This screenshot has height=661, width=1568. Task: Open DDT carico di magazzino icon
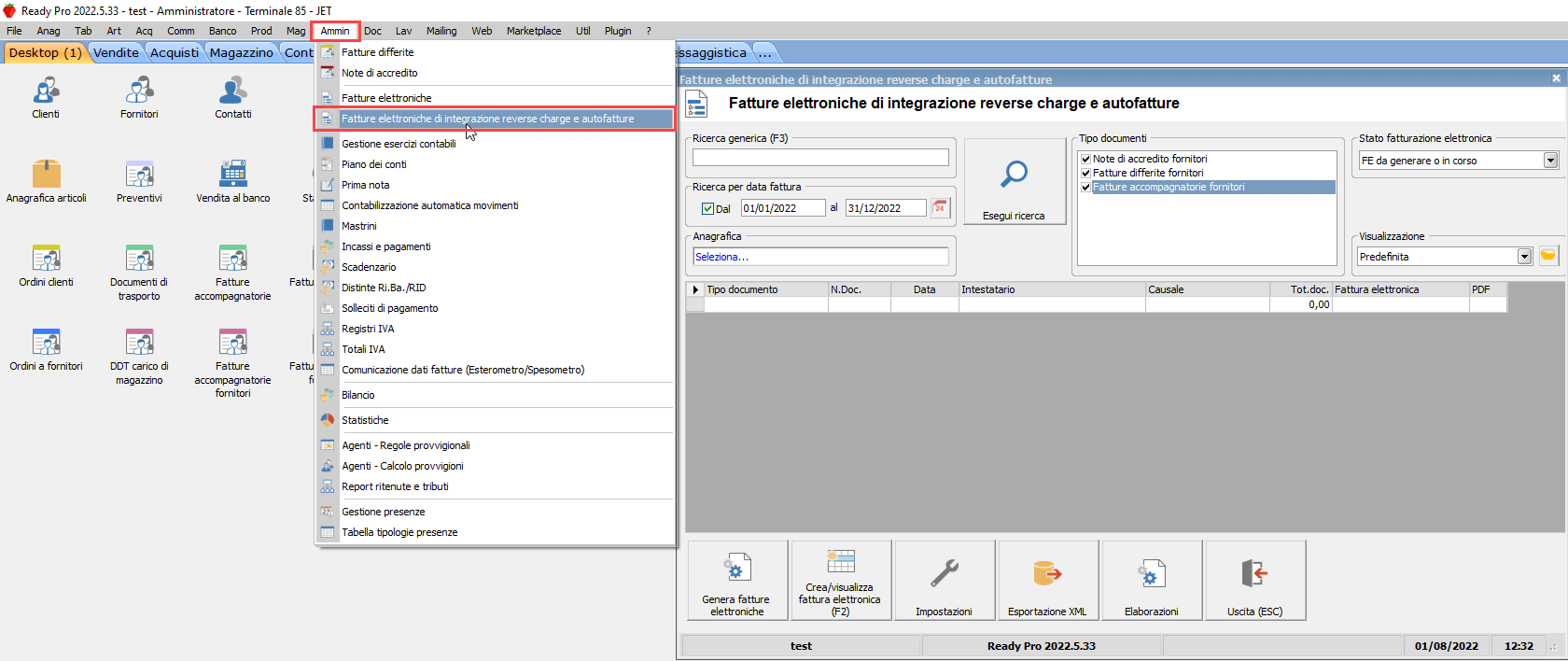(x=139, y=356)
